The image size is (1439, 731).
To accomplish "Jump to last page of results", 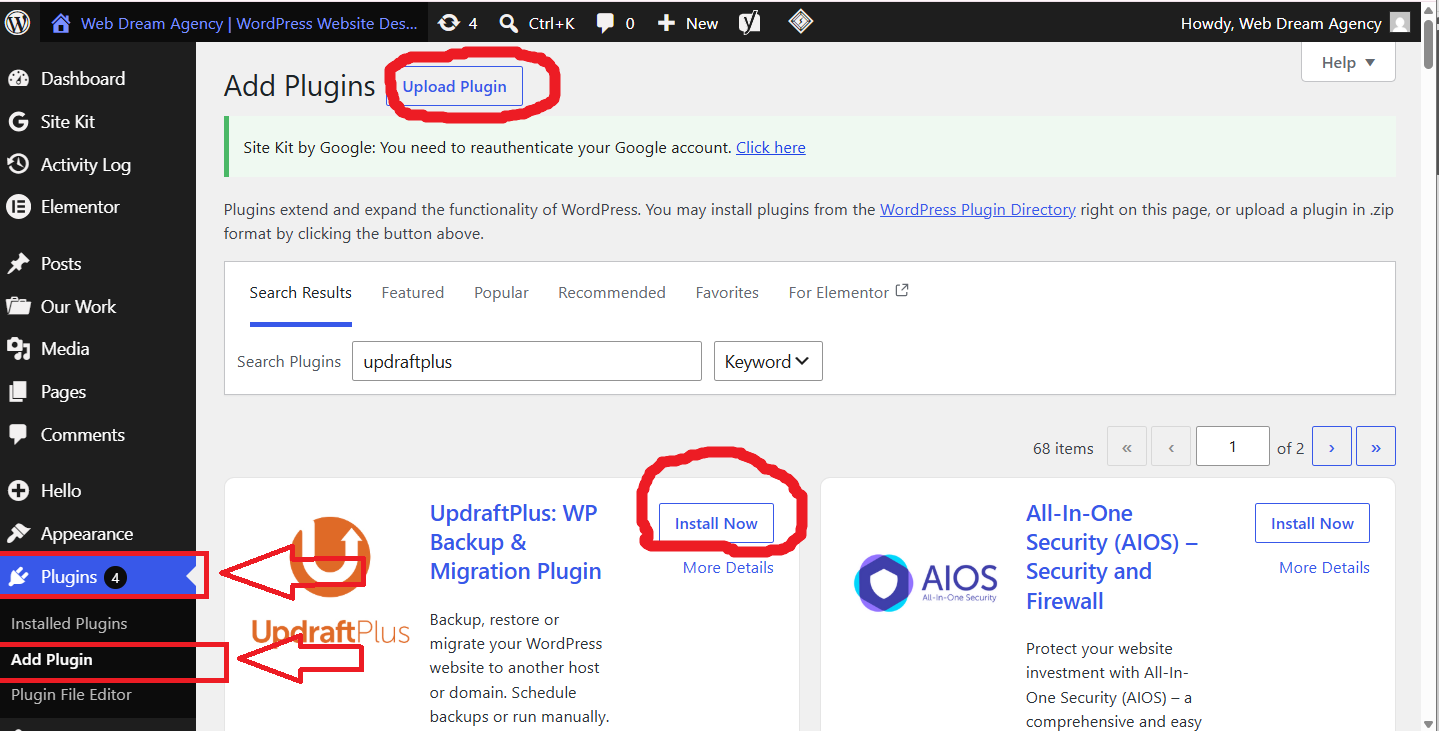I will [x=1376, y=447].
